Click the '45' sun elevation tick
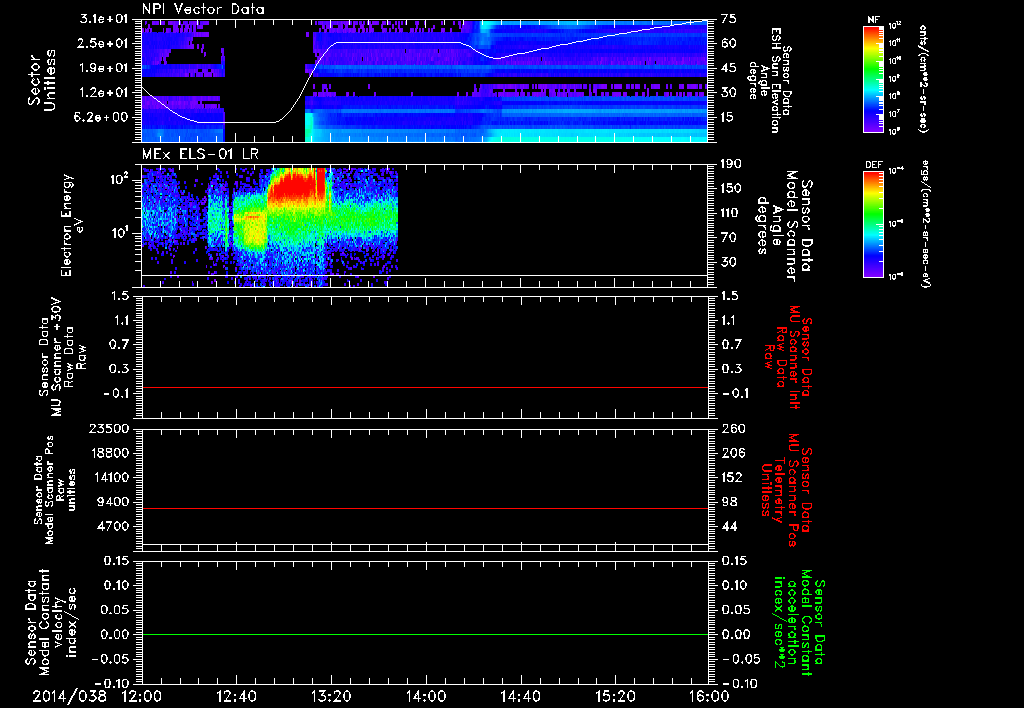This screenshot has width=1024, height=708. [729, 68]
